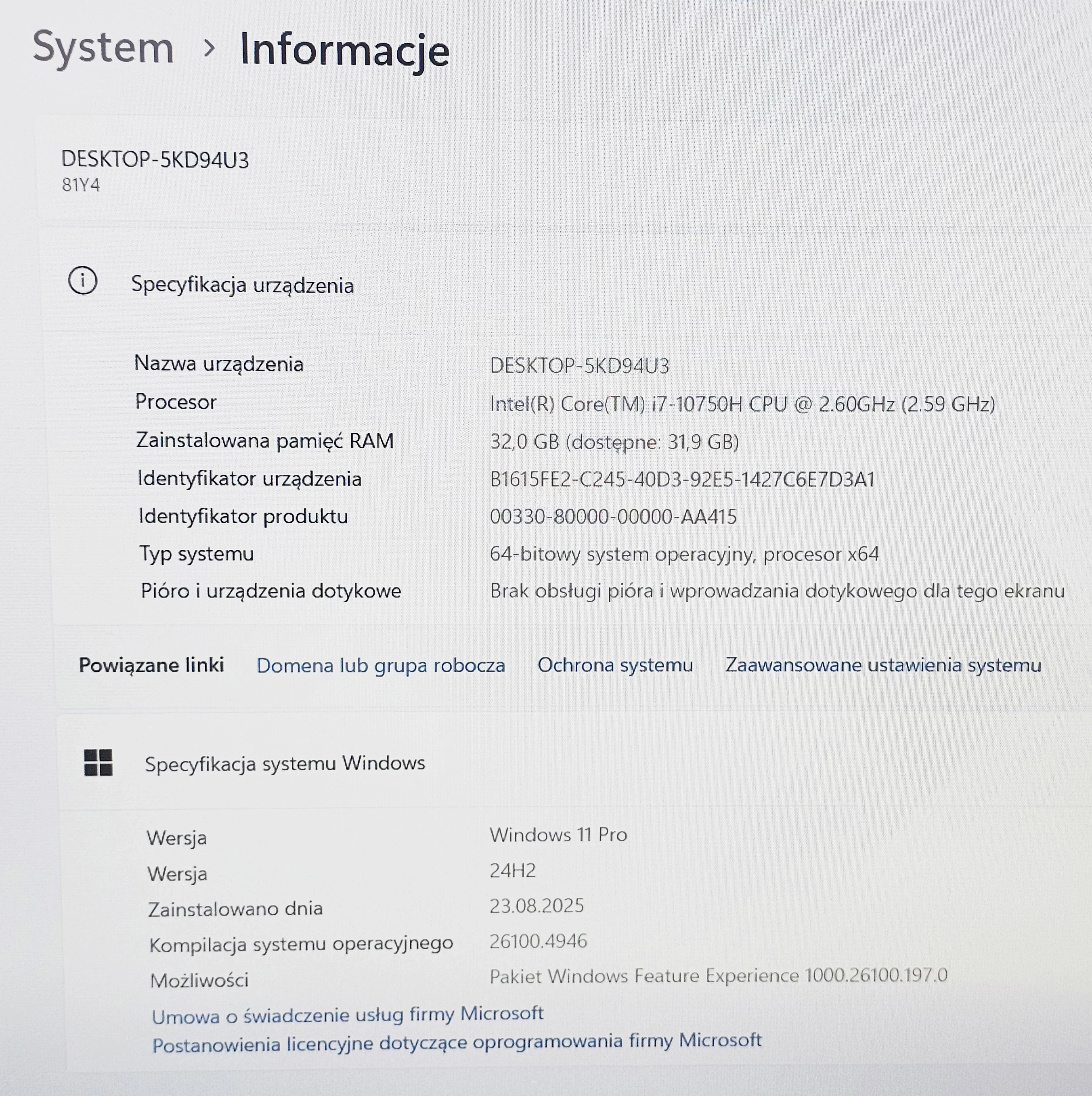Click the Windows logo icon
The height and width of the screenshot is (1096, 1092).
click(x=98, y=763)
